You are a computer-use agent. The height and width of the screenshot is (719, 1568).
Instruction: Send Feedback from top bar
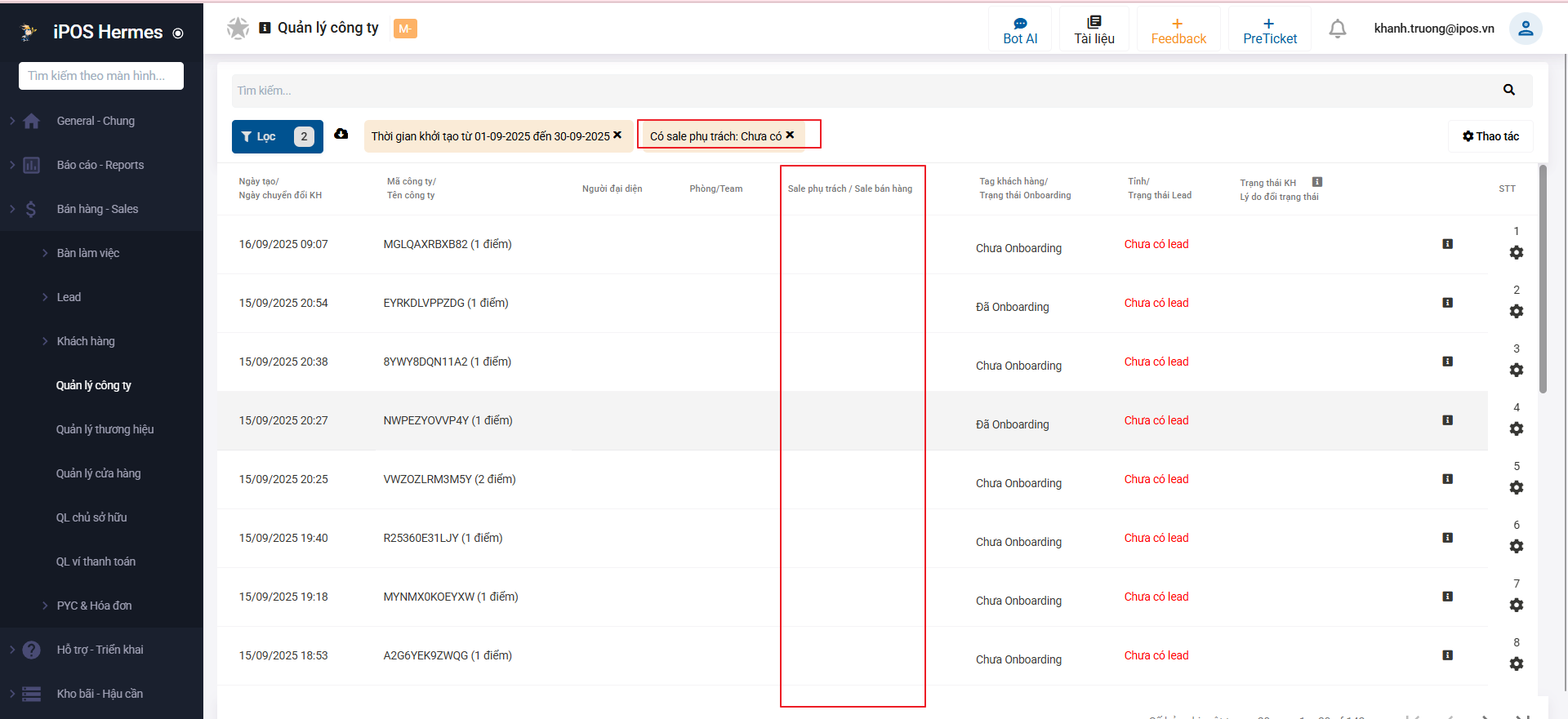pyautogui.click(x=1178, y=30)
